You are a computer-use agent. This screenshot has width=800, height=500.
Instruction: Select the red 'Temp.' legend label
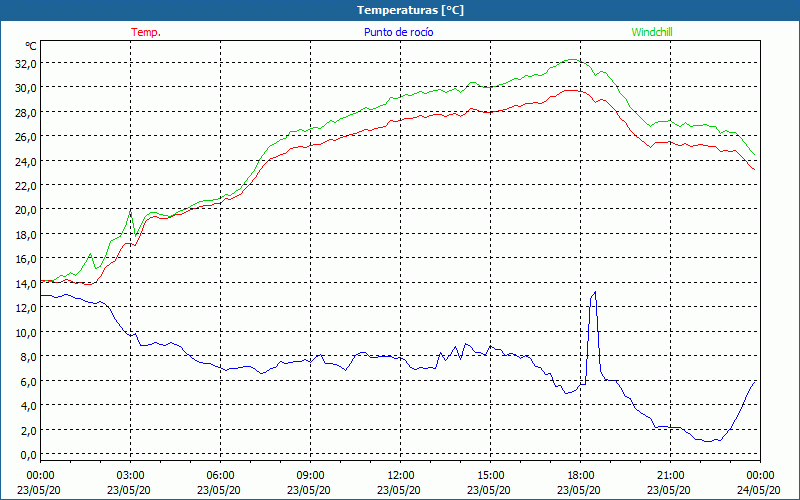pyautogui.click(x=146, y=32)
